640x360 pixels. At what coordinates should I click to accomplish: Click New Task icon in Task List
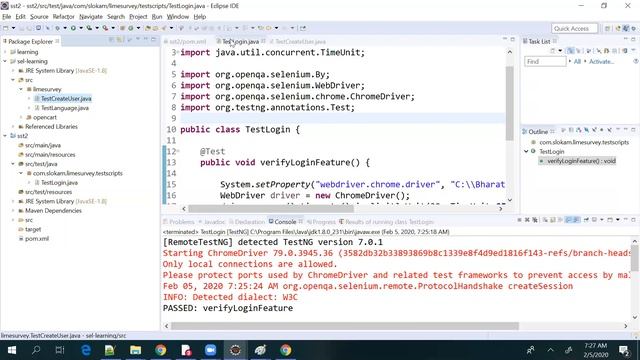pos(553,51)
